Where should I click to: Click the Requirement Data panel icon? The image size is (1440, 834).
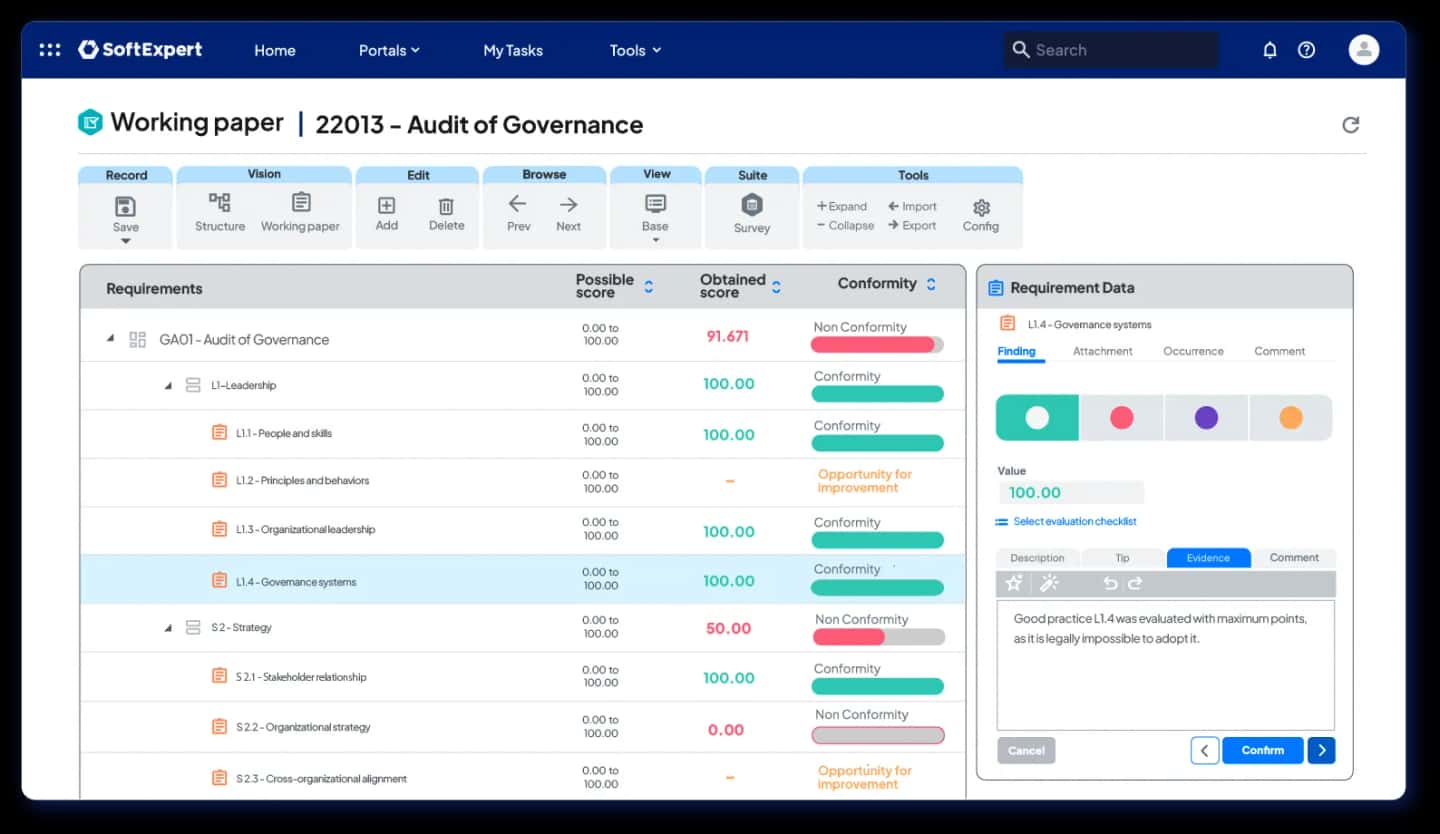pos(995,288)
